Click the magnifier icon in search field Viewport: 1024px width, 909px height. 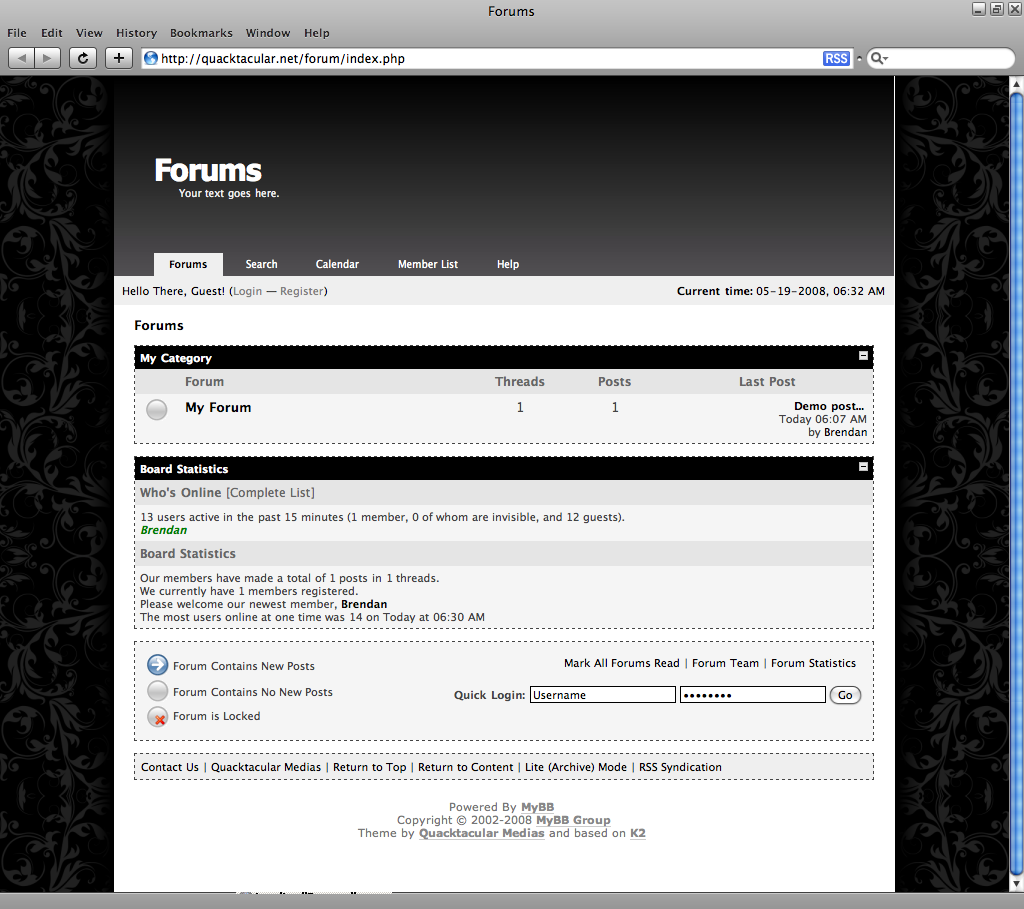coord(877,59)
